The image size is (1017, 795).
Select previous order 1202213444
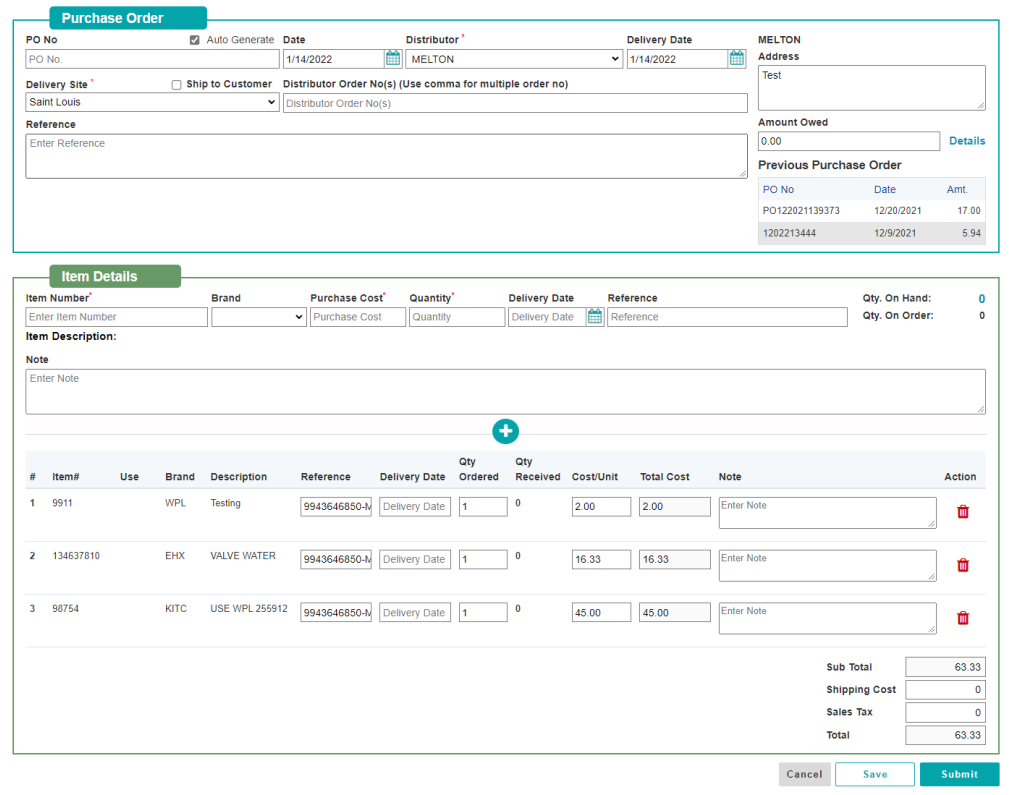(x=872, y=233)
